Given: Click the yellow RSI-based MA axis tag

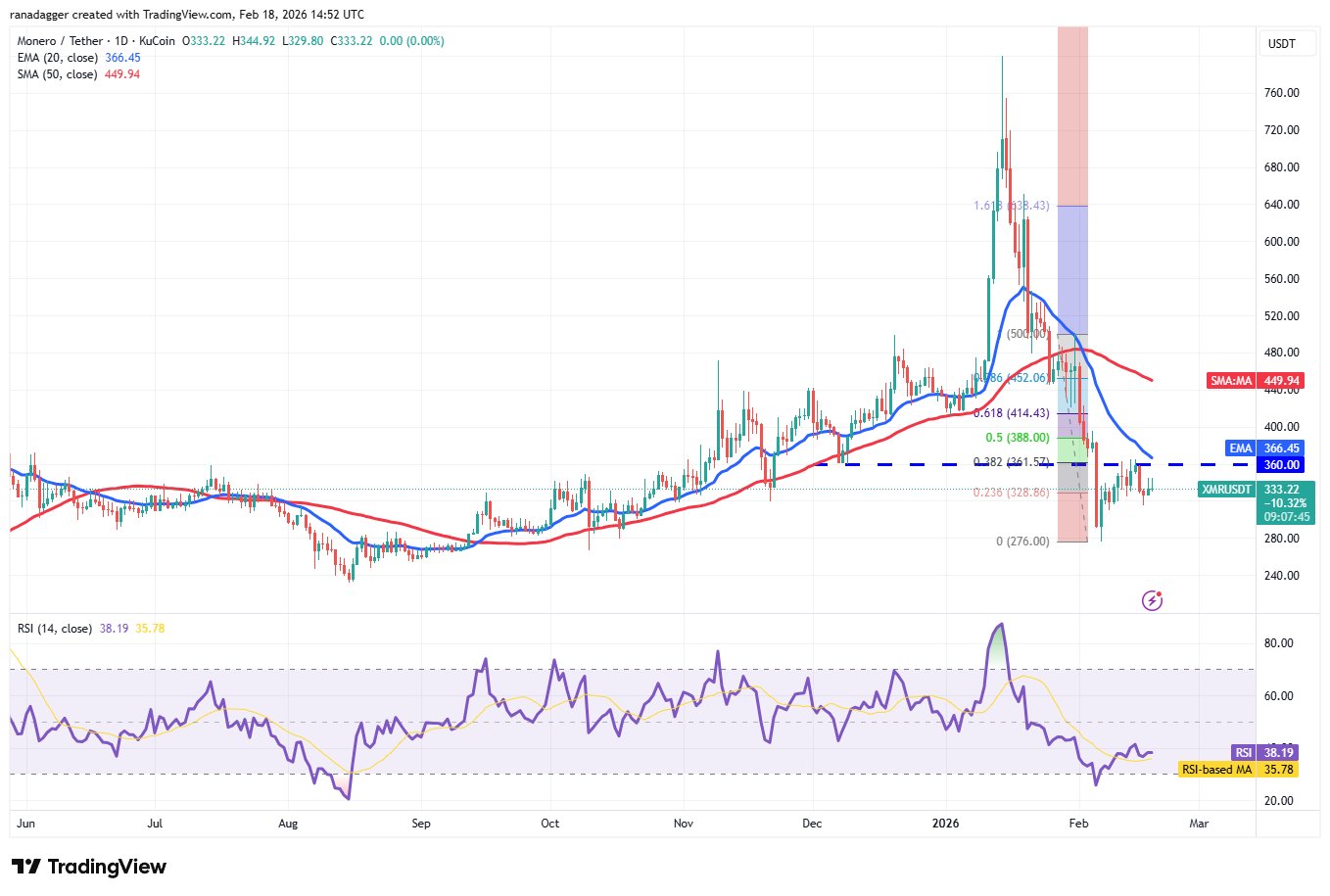Looking at the screenshot, I should (1238, 770).
